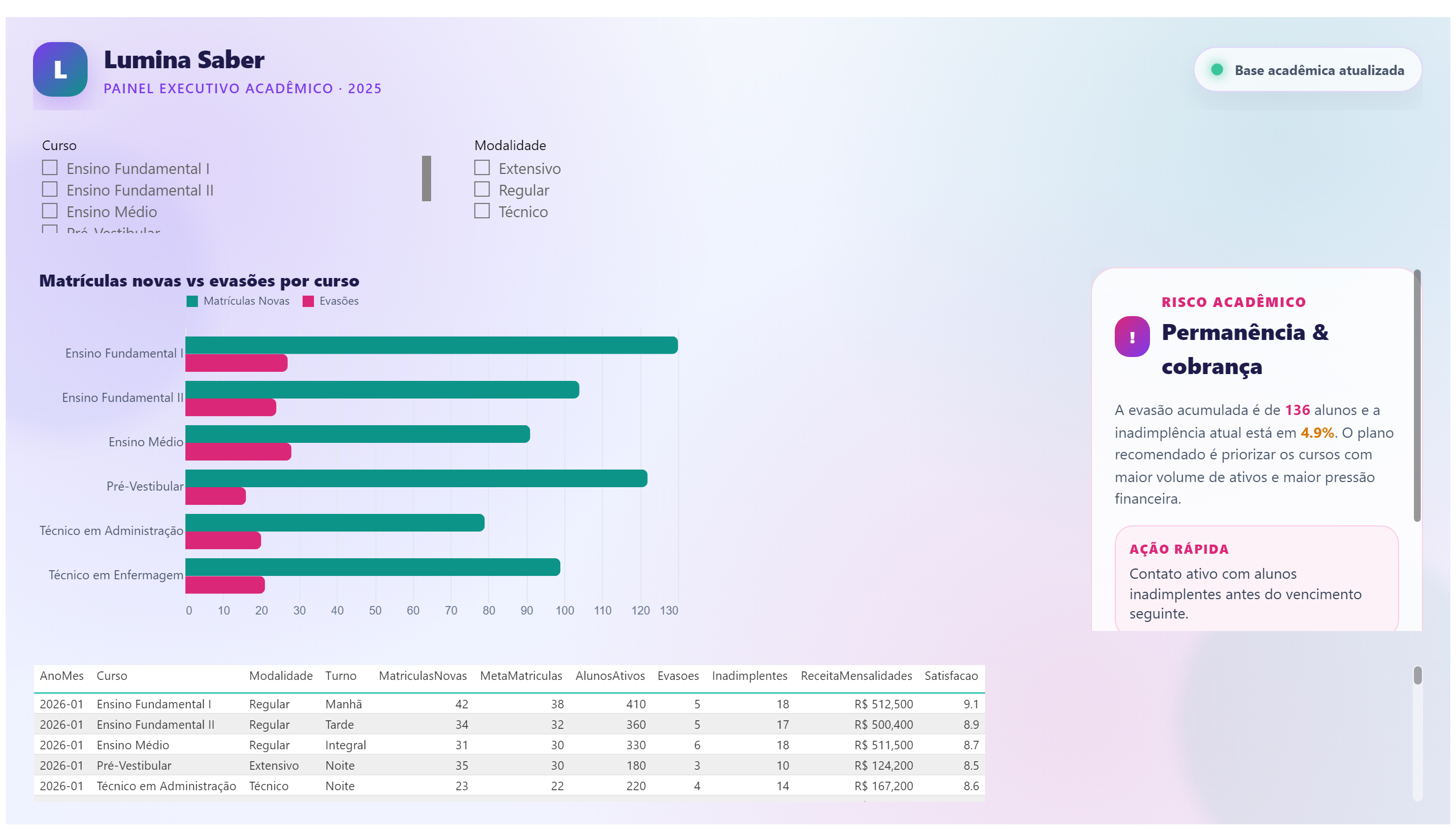Screen dimensions: 1456x830
Task: Check the Ensino Fundamental I checkbox
Action: pos(49,168)
